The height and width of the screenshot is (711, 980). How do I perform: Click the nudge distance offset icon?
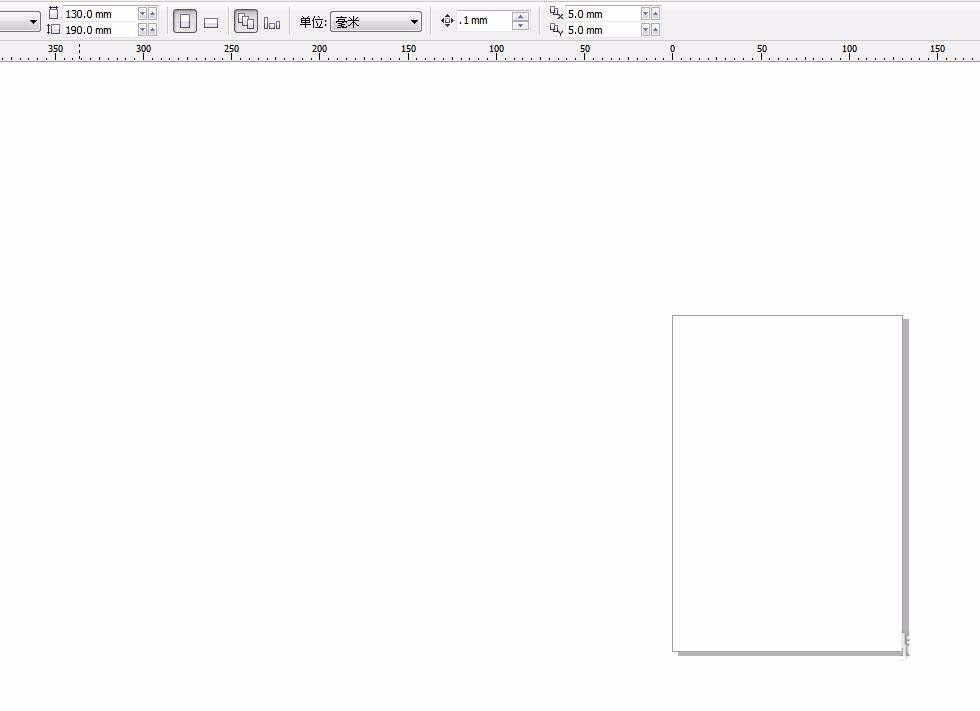coord(446,20)
